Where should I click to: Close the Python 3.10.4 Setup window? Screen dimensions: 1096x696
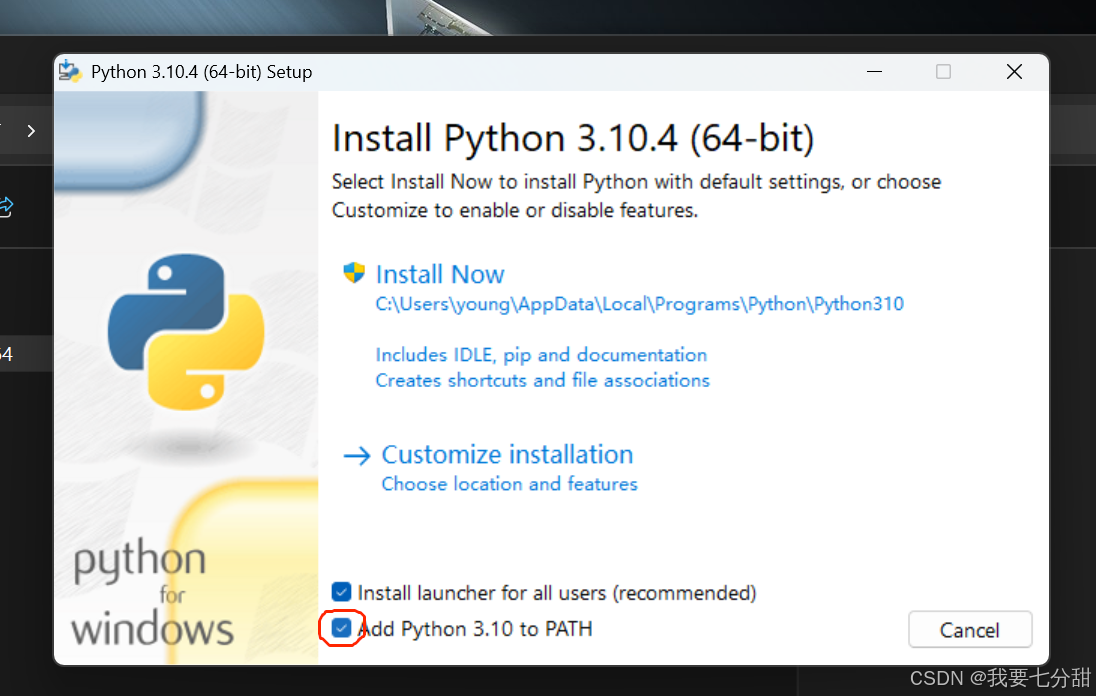click(1014, 71)
